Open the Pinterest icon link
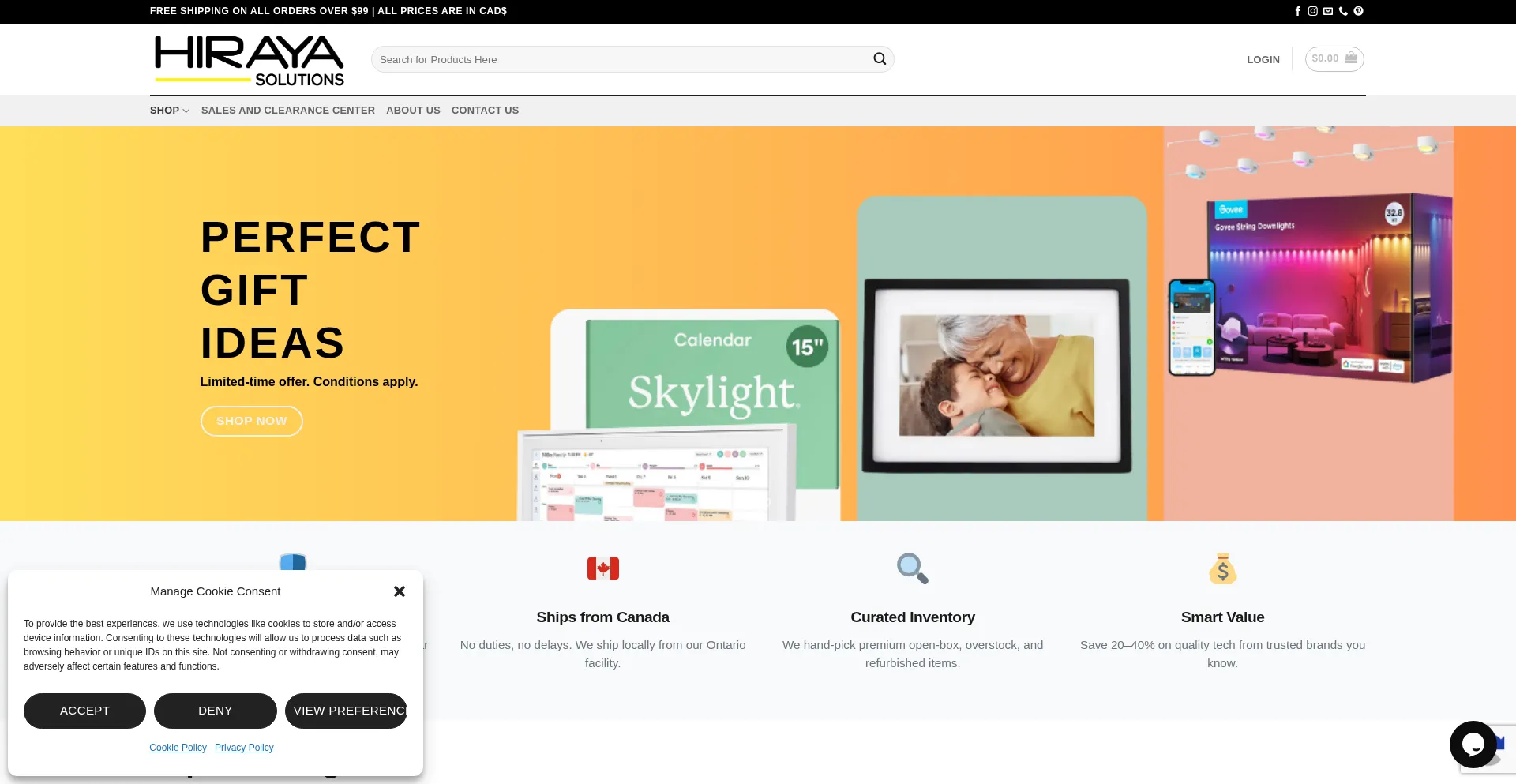This screenshot has height=784, width=1516. (1358, 11)
